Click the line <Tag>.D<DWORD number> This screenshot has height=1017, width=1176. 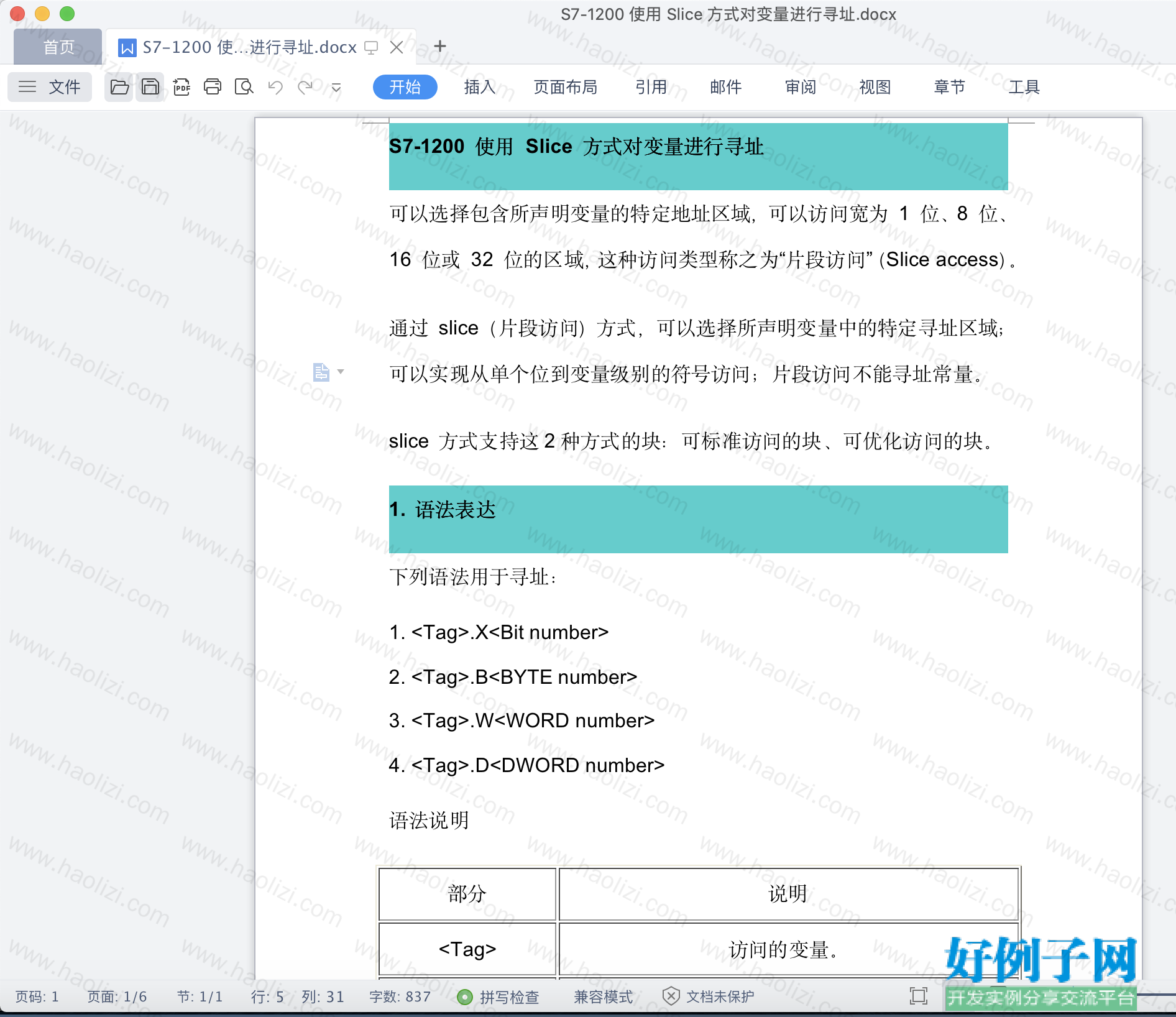[x=527, y=765]
